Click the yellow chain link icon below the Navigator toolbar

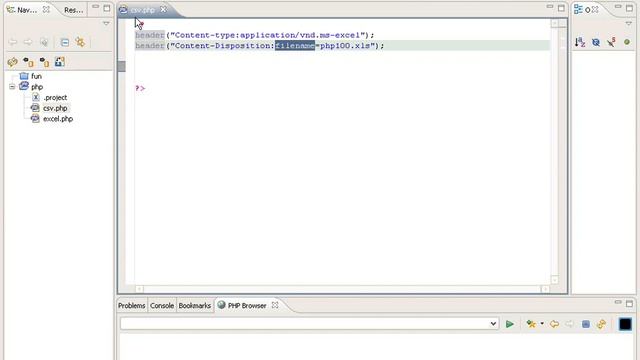click(x=12, y=62)
